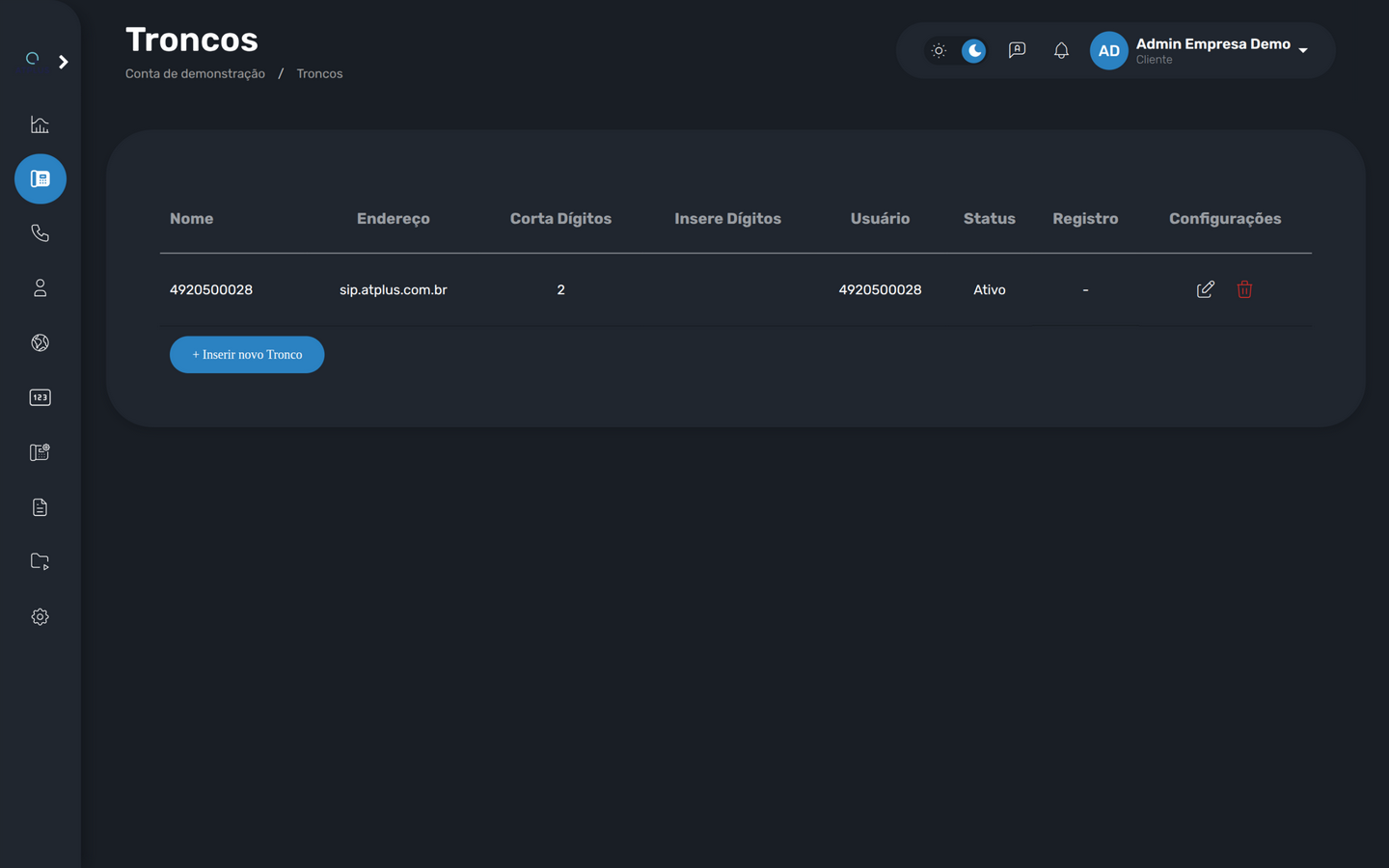Select the highlighted Troncos sidebar icon
This screenshot has width=1389, height=868.
coord(41,178)
